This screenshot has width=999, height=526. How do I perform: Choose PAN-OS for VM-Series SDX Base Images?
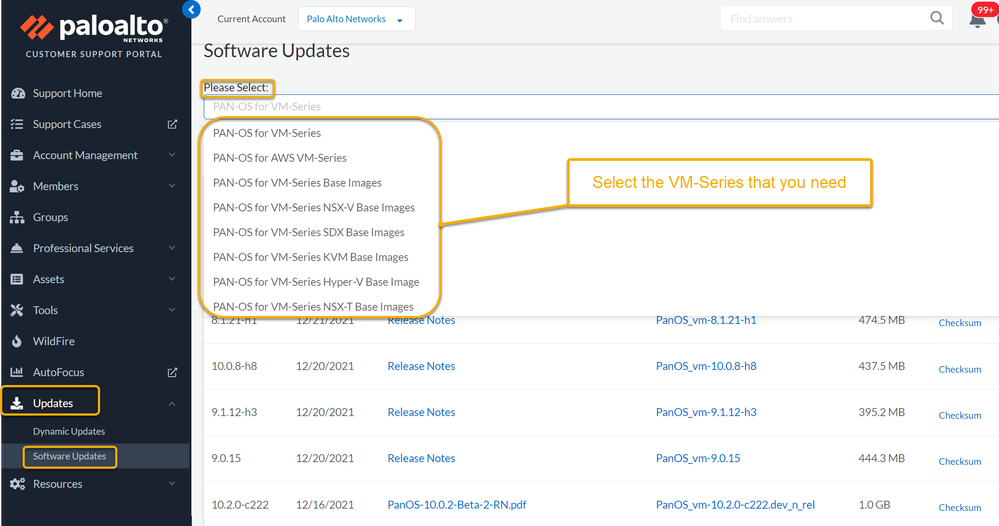pyautogui.click(x=308, y=232)
